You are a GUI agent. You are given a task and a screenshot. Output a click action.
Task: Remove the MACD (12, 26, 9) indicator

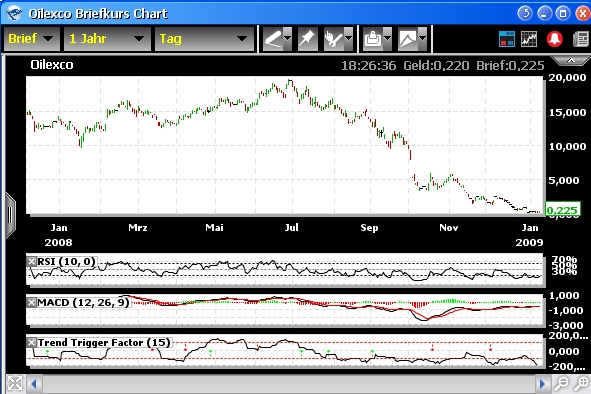[x=32, y=302]
